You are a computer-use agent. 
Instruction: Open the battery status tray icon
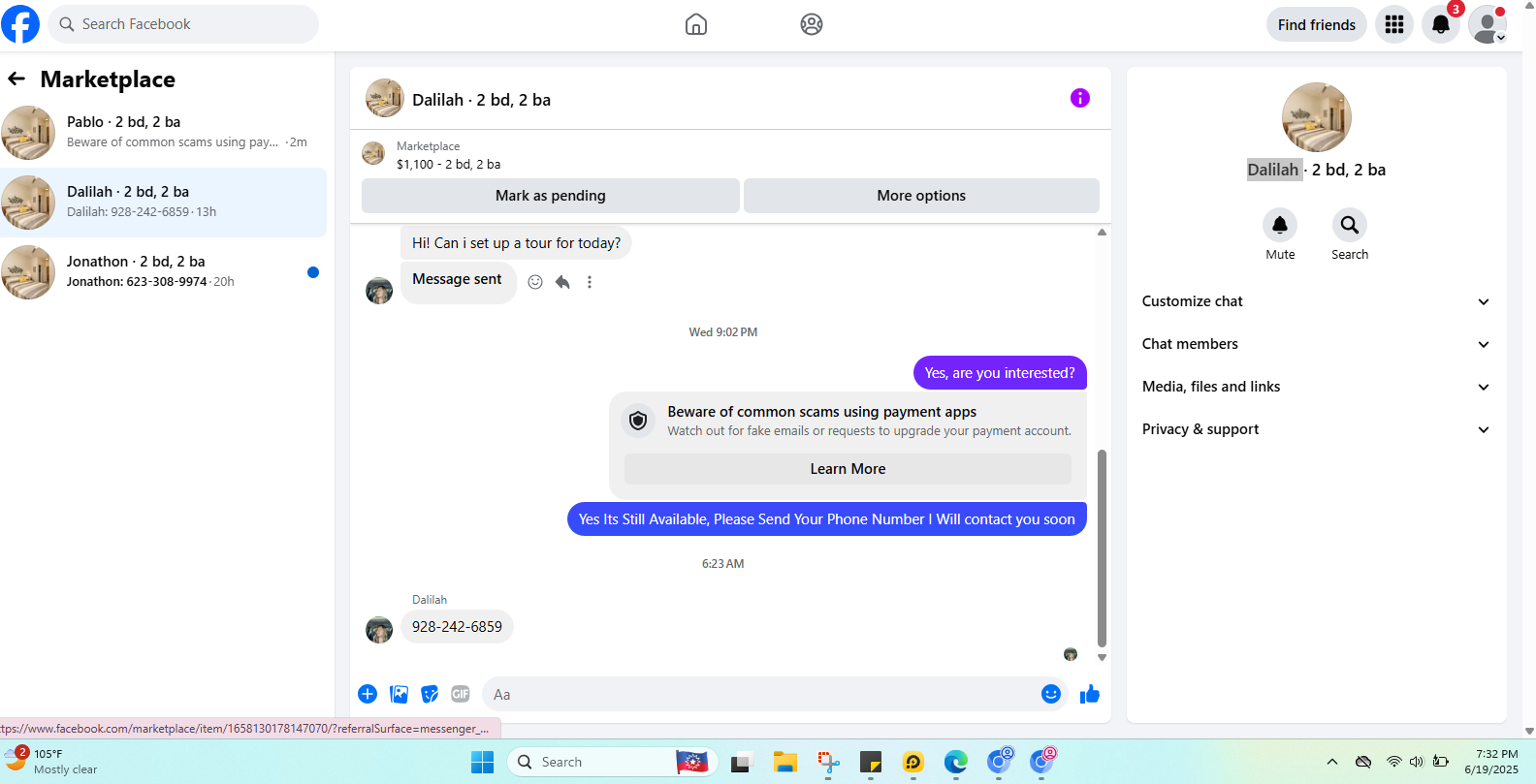1441,762
